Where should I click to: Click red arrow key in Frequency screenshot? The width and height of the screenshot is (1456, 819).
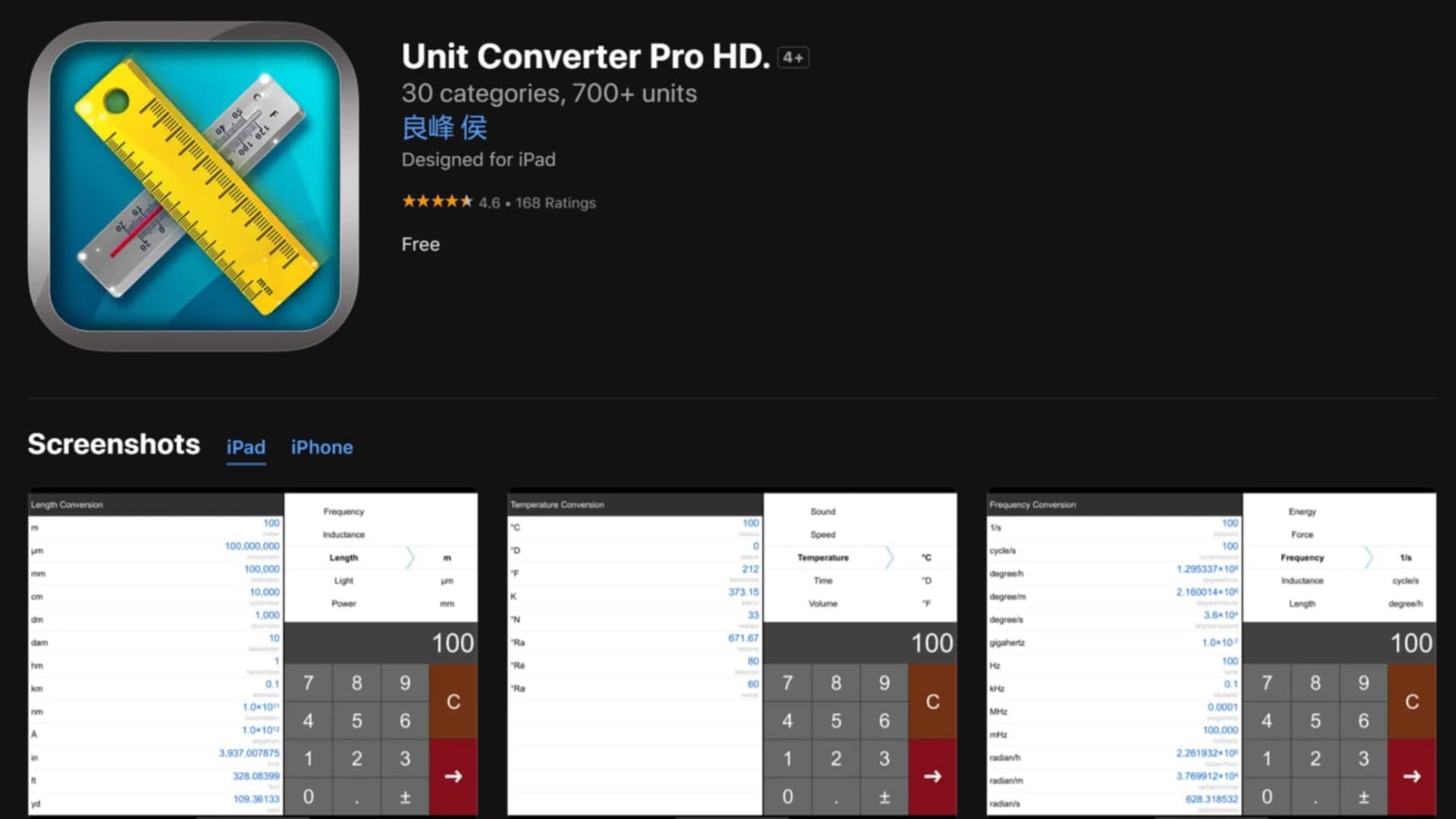click(x=1412, y=777)
